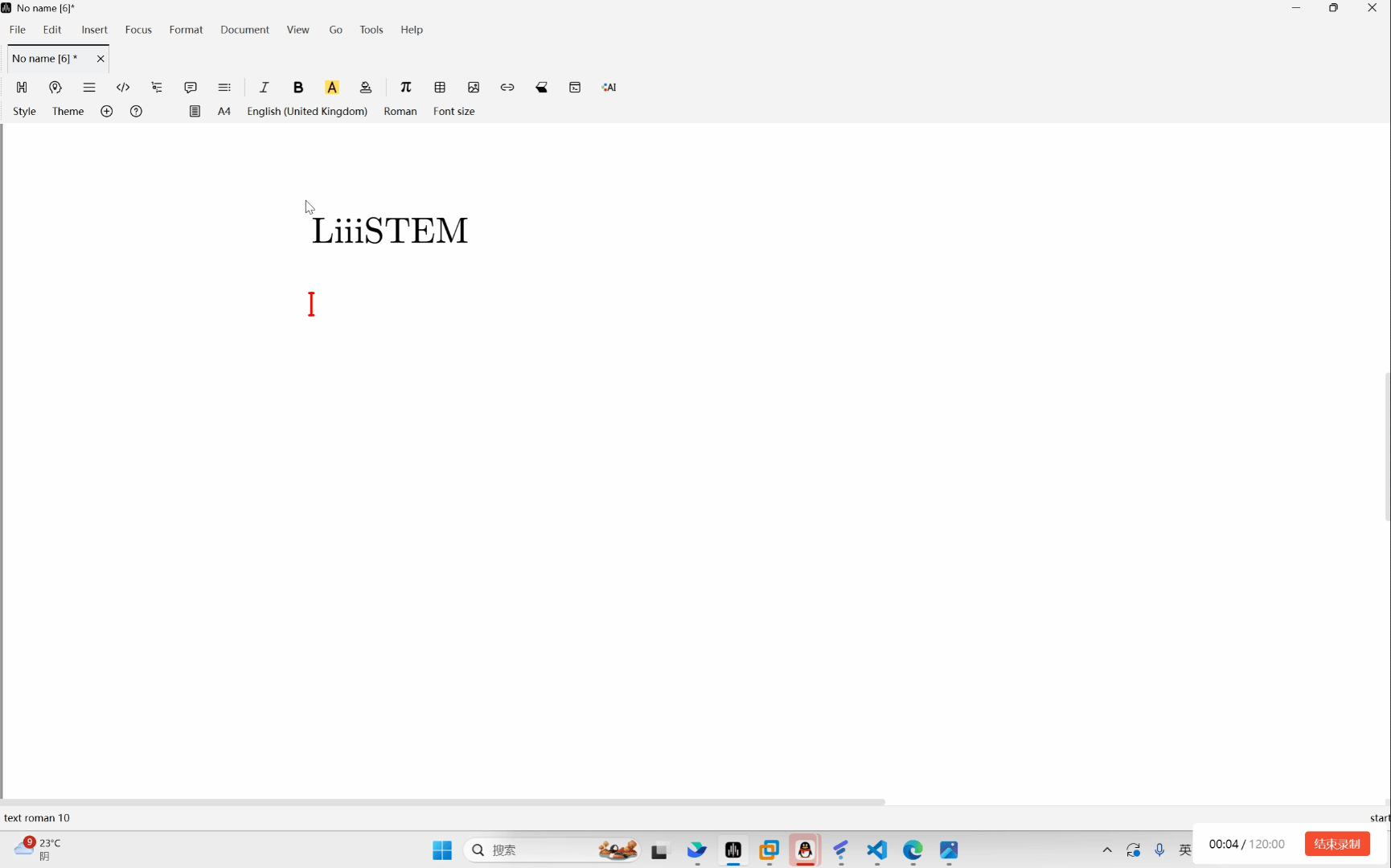Insert a math formula with pi icon
Screen dimensions: 1391x868
pos(406,87)
